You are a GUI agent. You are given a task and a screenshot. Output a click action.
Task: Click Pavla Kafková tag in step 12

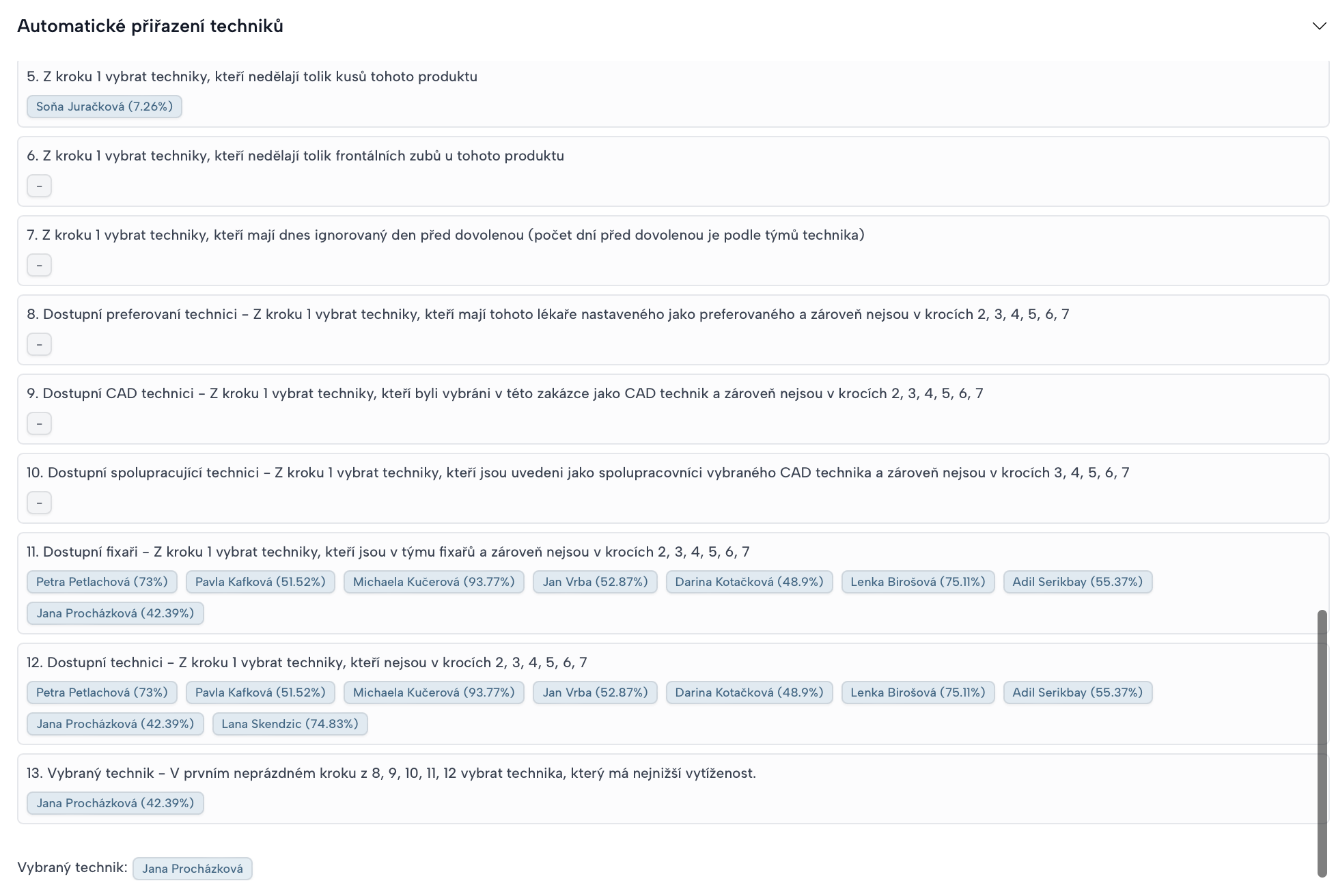(x=260, y=692)
